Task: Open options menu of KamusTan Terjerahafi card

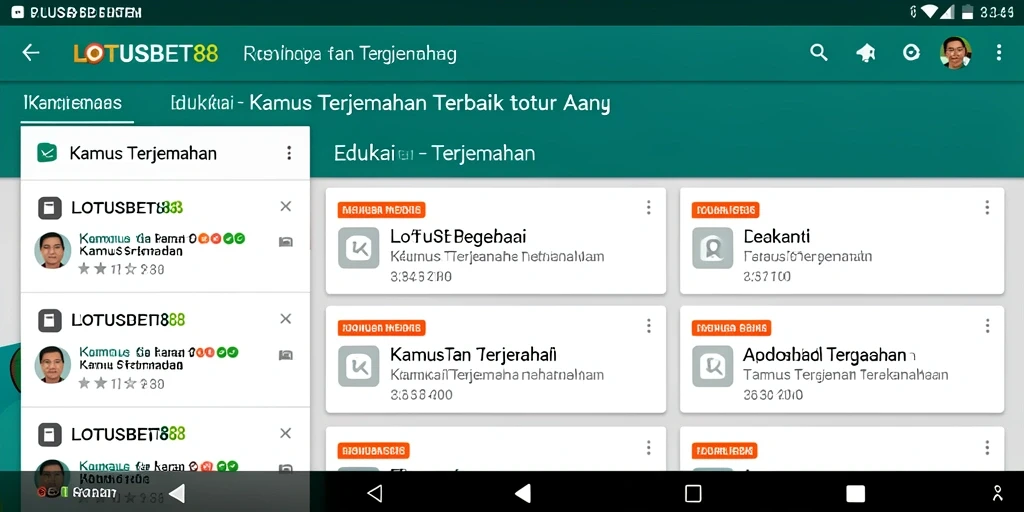Action: 648,326
